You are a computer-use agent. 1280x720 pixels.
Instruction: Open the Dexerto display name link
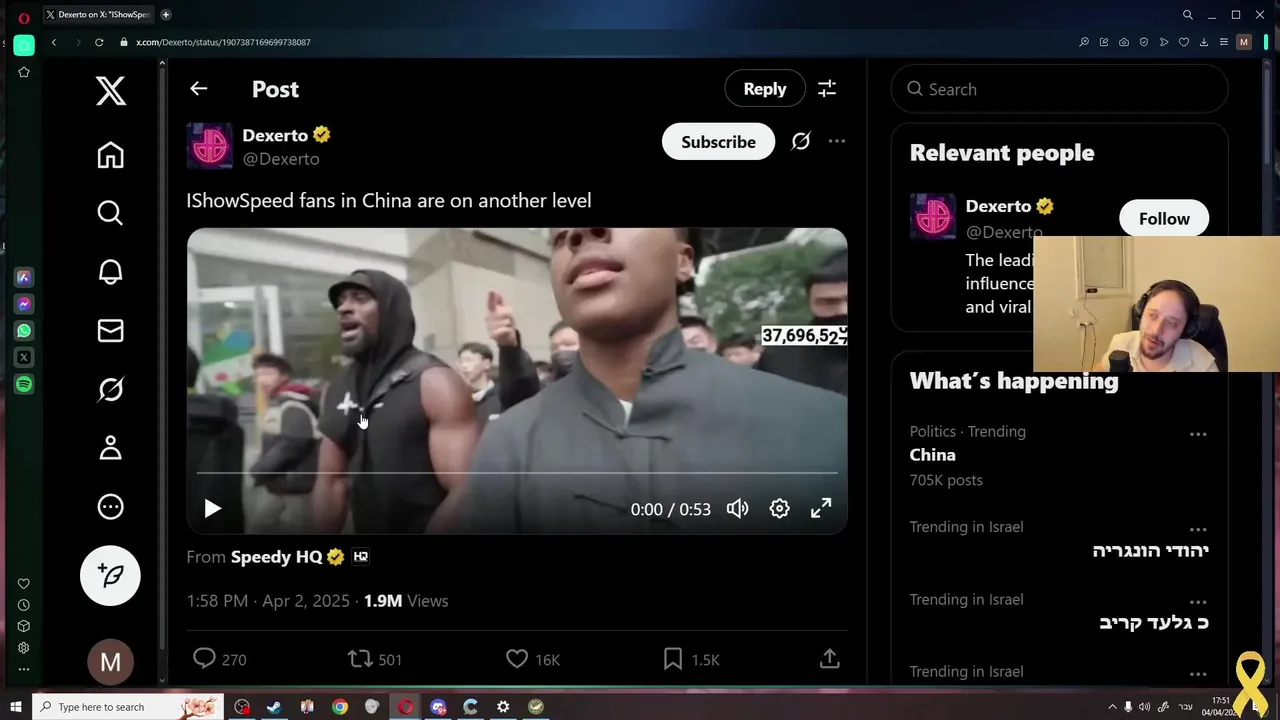[275, 135]
